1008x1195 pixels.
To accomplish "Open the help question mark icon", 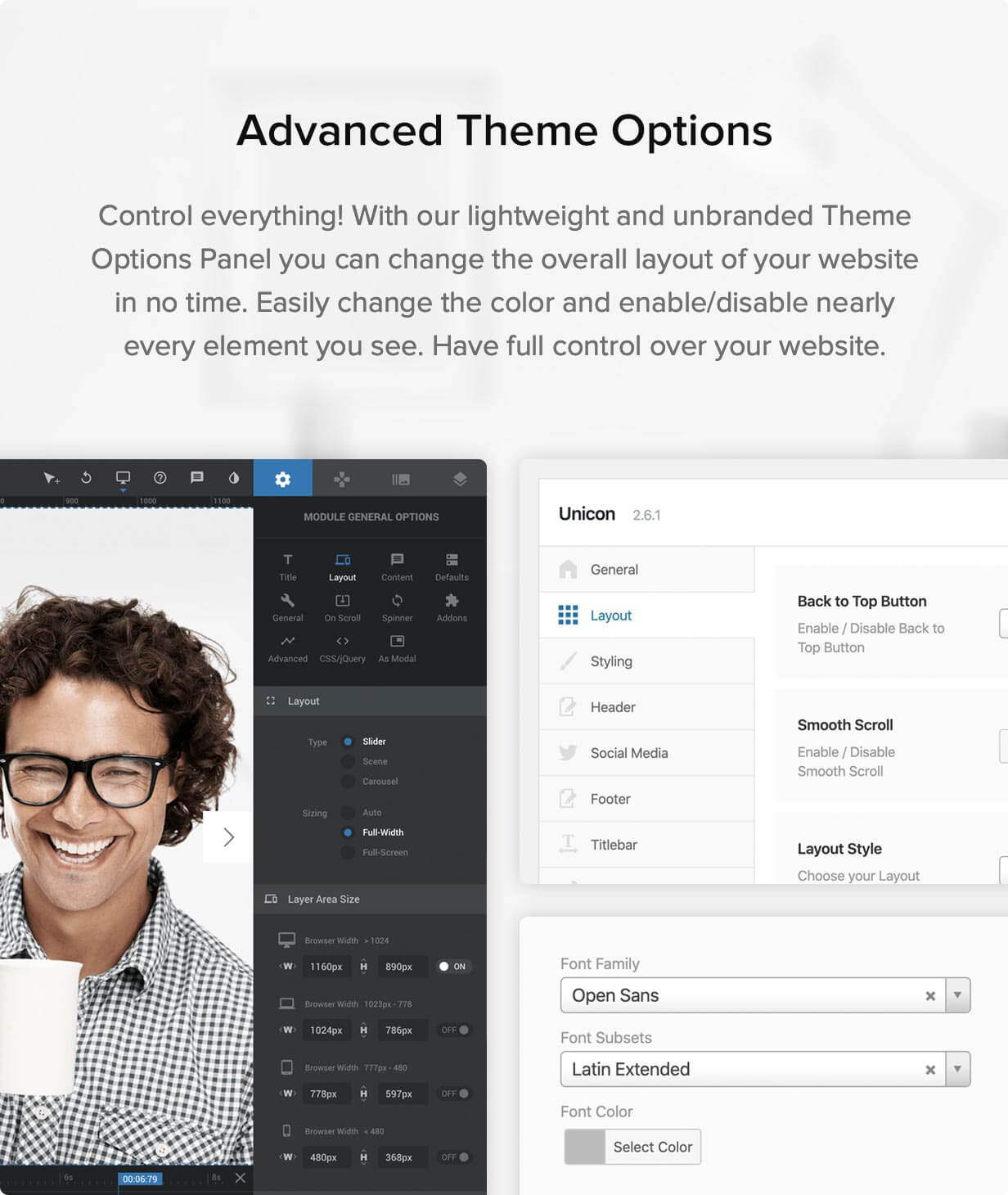I will (160, 478).
